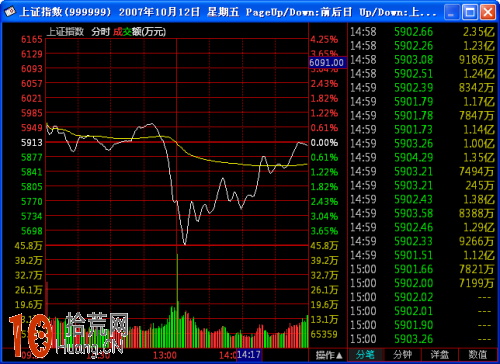Minimize the 上证指数 window
This screenshot has width=500, height=364.
[452, 13]
